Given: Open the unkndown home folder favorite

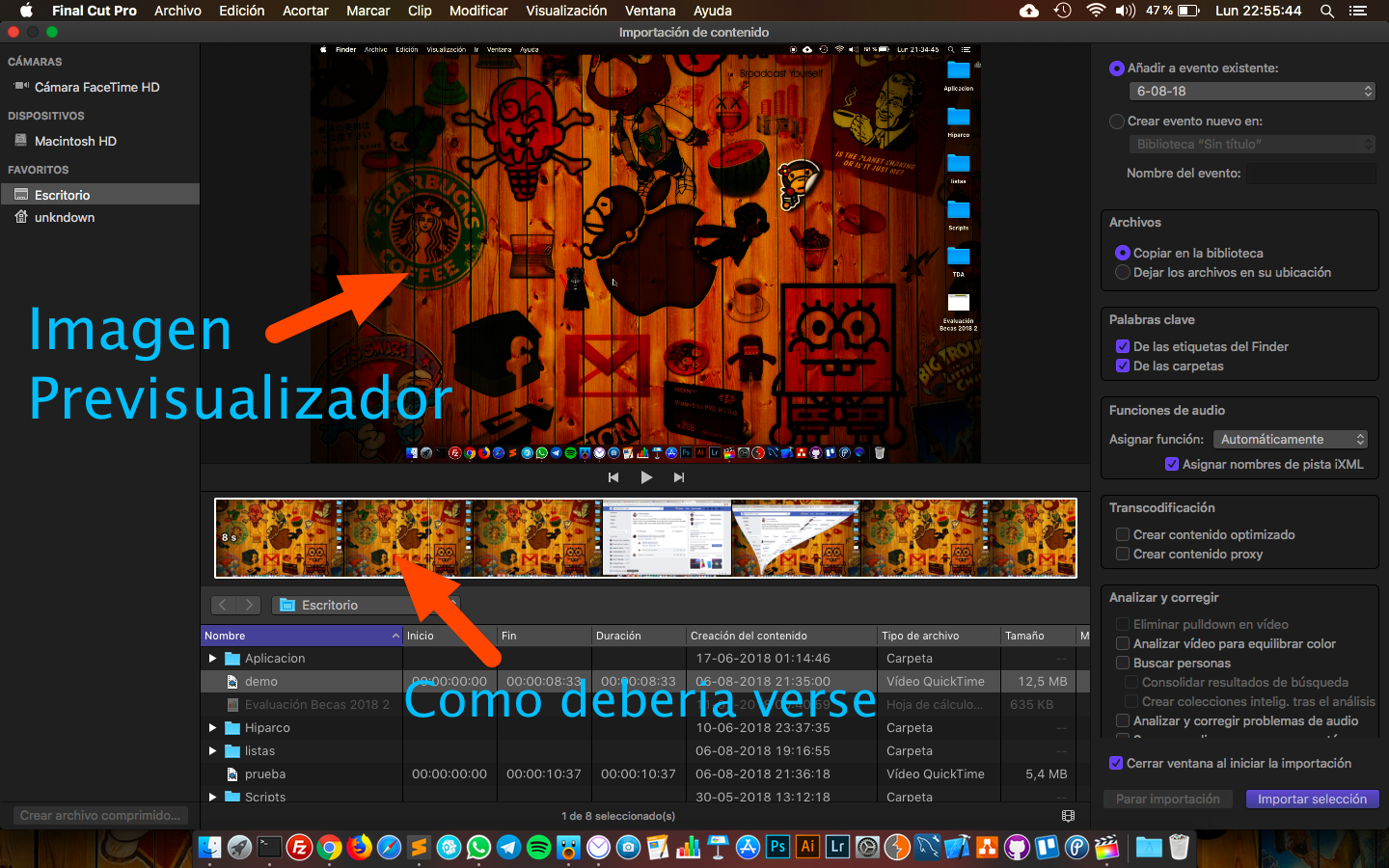Looking at the screenshot, I should point(64,217).
